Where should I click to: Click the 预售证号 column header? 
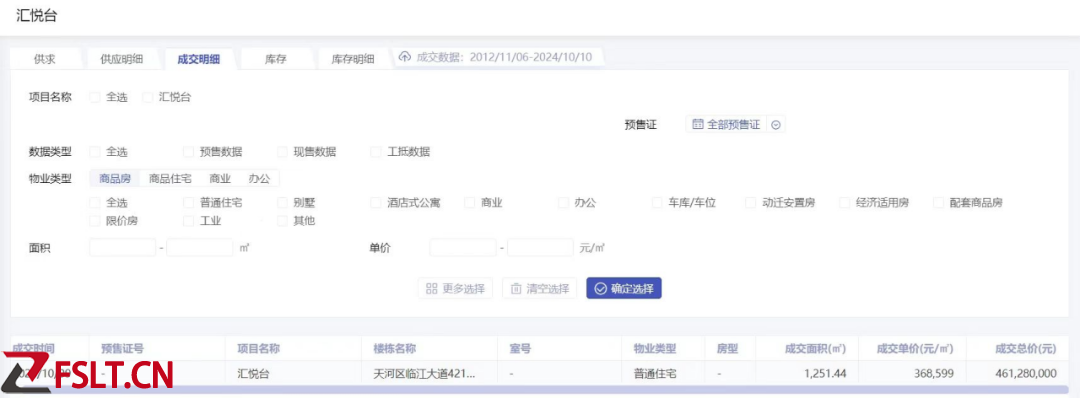(123, 348)
